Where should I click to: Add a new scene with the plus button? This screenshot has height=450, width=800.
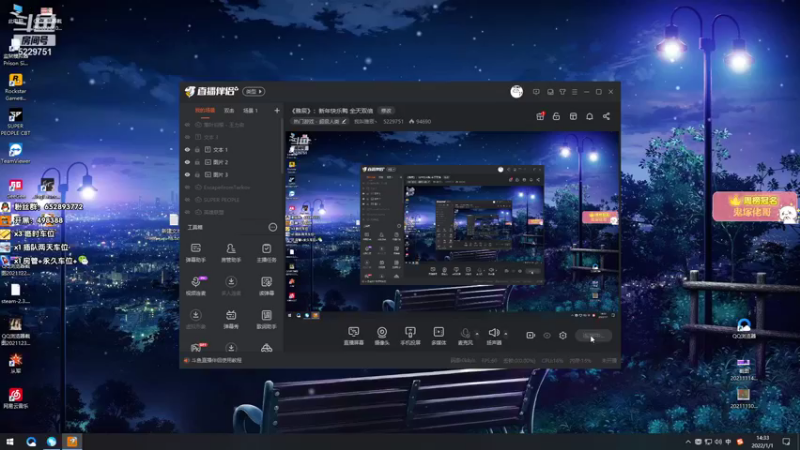pos(277,110)
